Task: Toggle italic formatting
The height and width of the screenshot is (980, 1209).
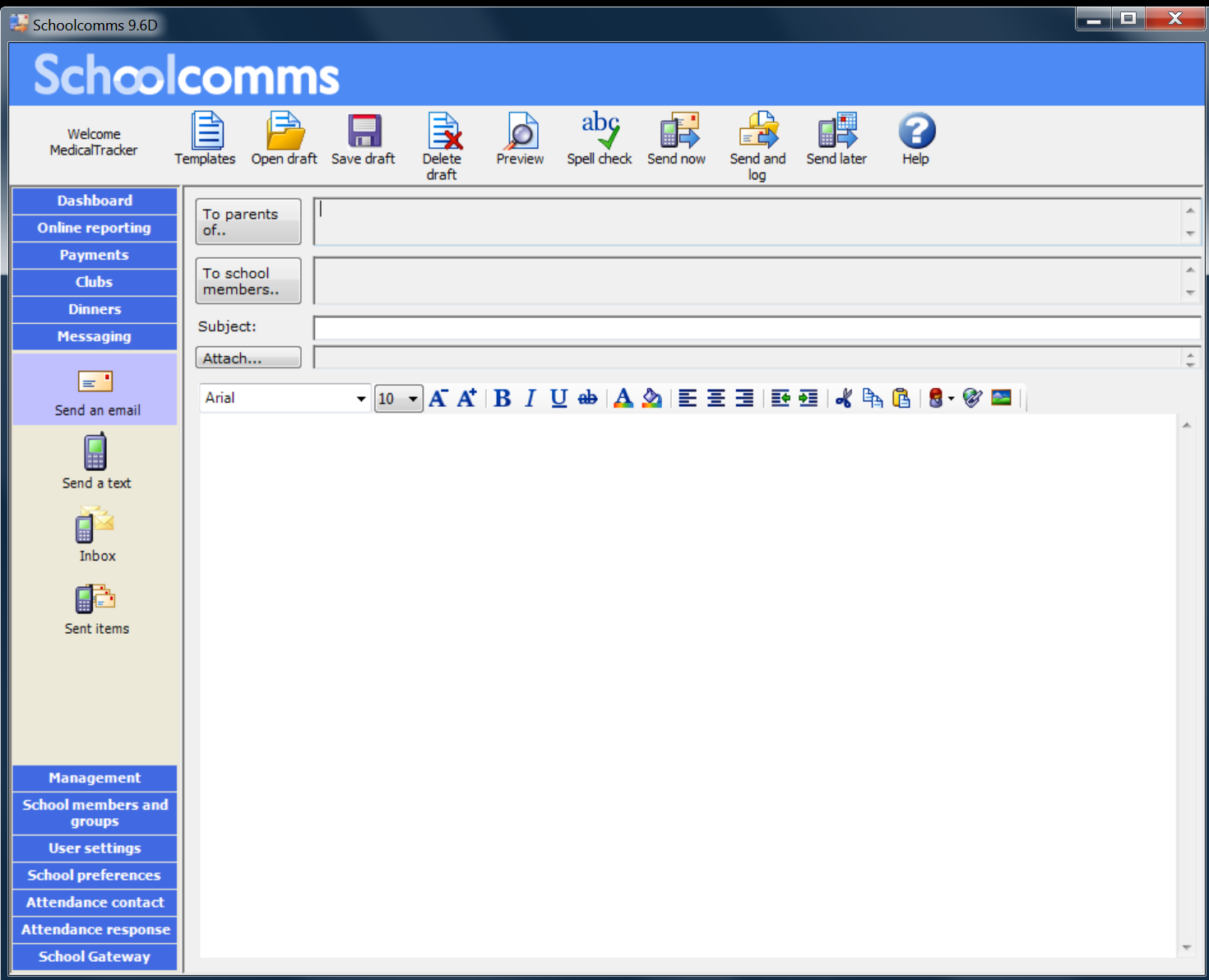Action: [x=530, y=399]
